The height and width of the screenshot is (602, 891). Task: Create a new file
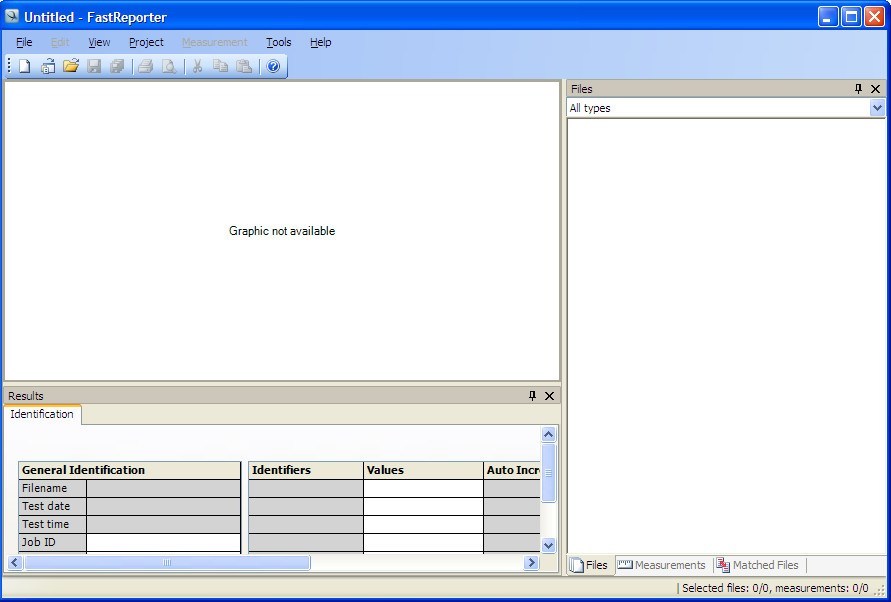22,66
